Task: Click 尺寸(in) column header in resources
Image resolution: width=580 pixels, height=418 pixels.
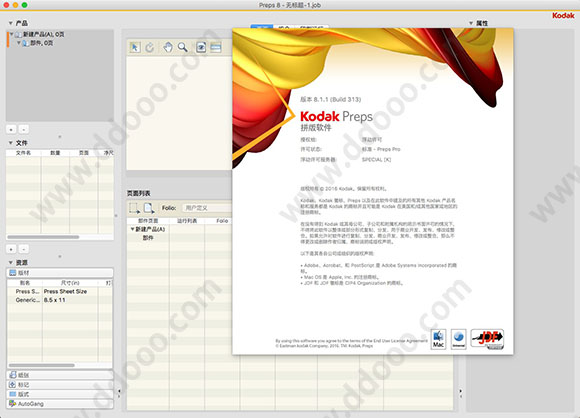Action: pos(70,283)
